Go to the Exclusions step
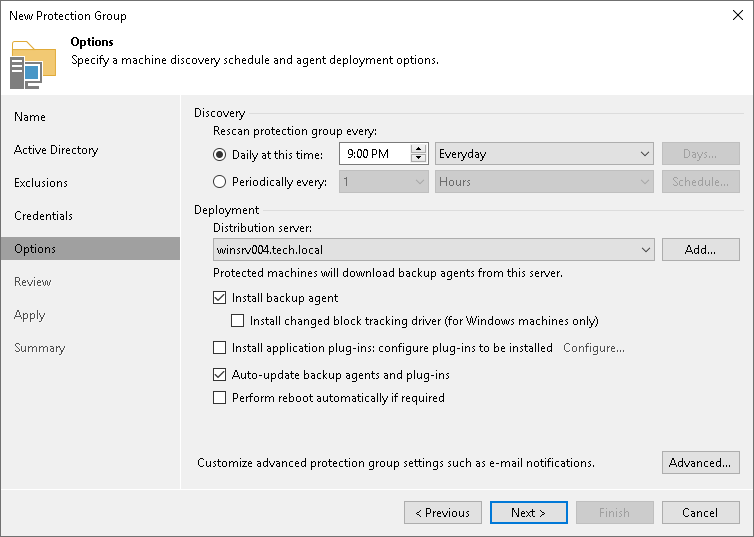Image resolution: width=754 pixels, height=537 pixels. click(41, 183)
